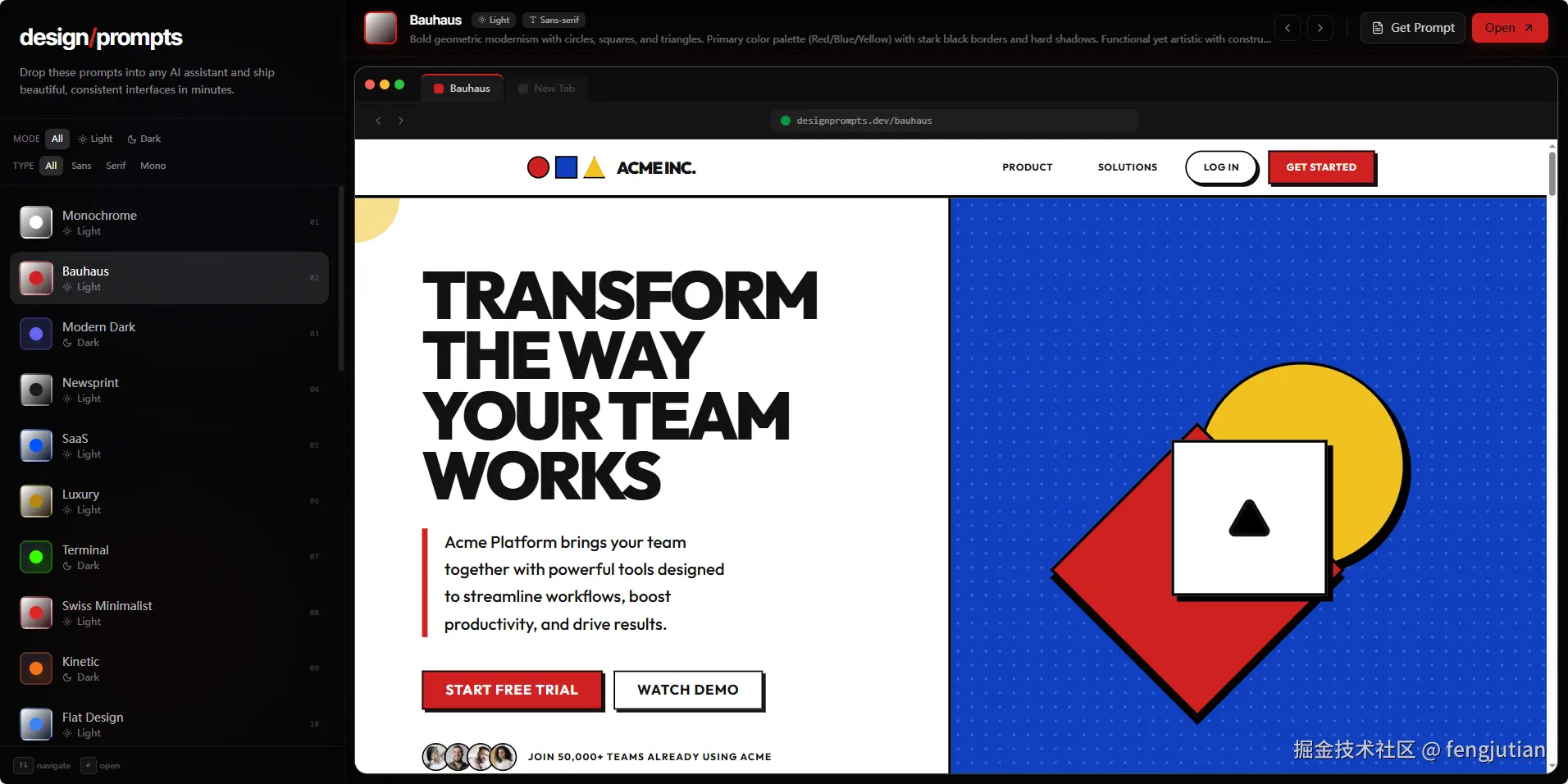Viewport: 1568px width, 784px height.
Task: Filter mode to Dark
Action: coord(144,139)
